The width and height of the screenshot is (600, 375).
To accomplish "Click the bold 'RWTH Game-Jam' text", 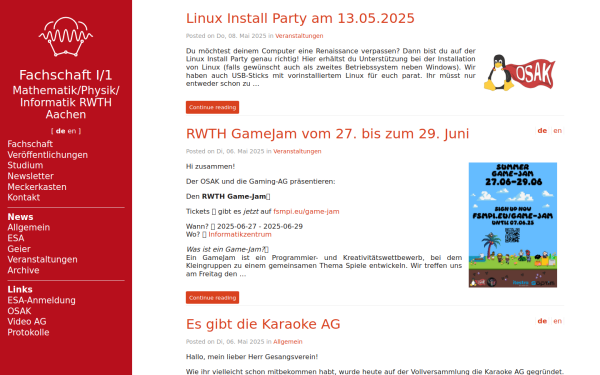I will click(x=233, y=197).
